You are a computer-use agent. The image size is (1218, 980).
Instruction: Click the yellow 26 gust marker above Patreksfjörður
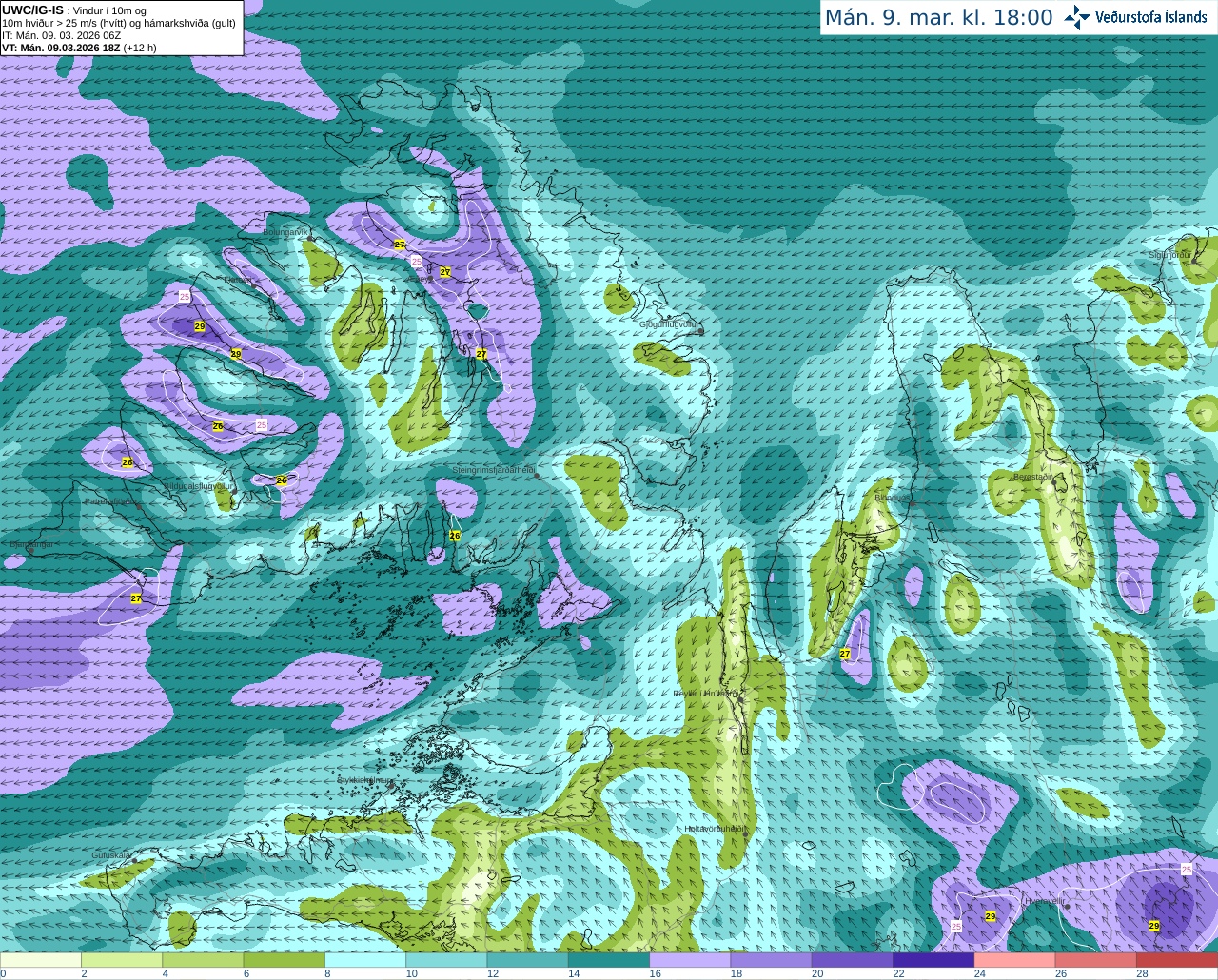tap(128, 462)
